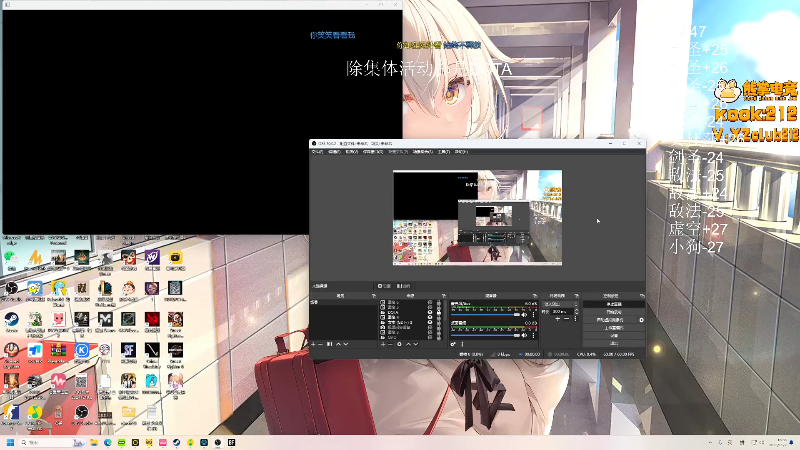Add a source with the plus icon in Sources dock
Image resolution: width=800 pixels, height=450 pixels.
click(383, 344)
